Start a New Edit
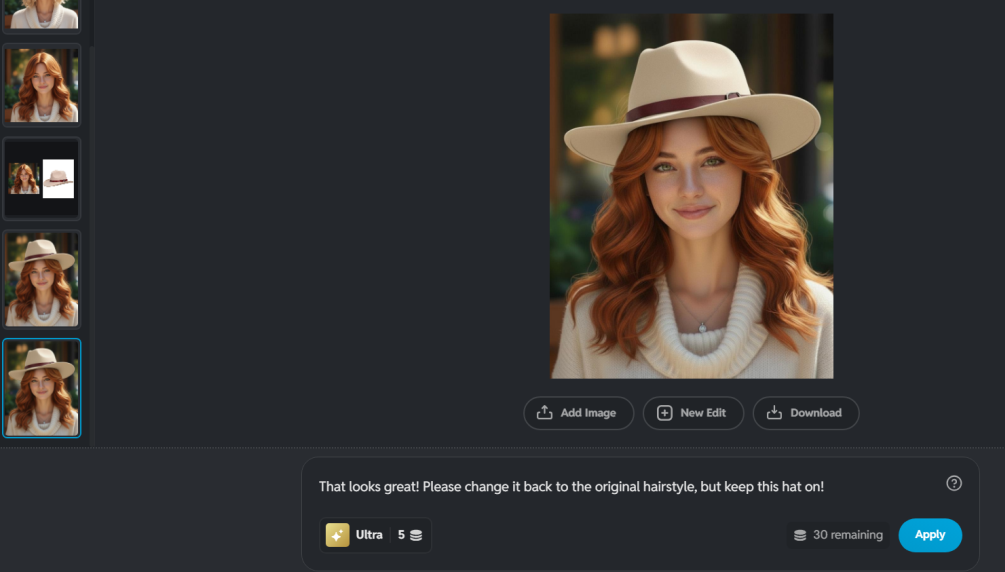The height and width of the screenshot is (572, 1005). coord(693,413)
